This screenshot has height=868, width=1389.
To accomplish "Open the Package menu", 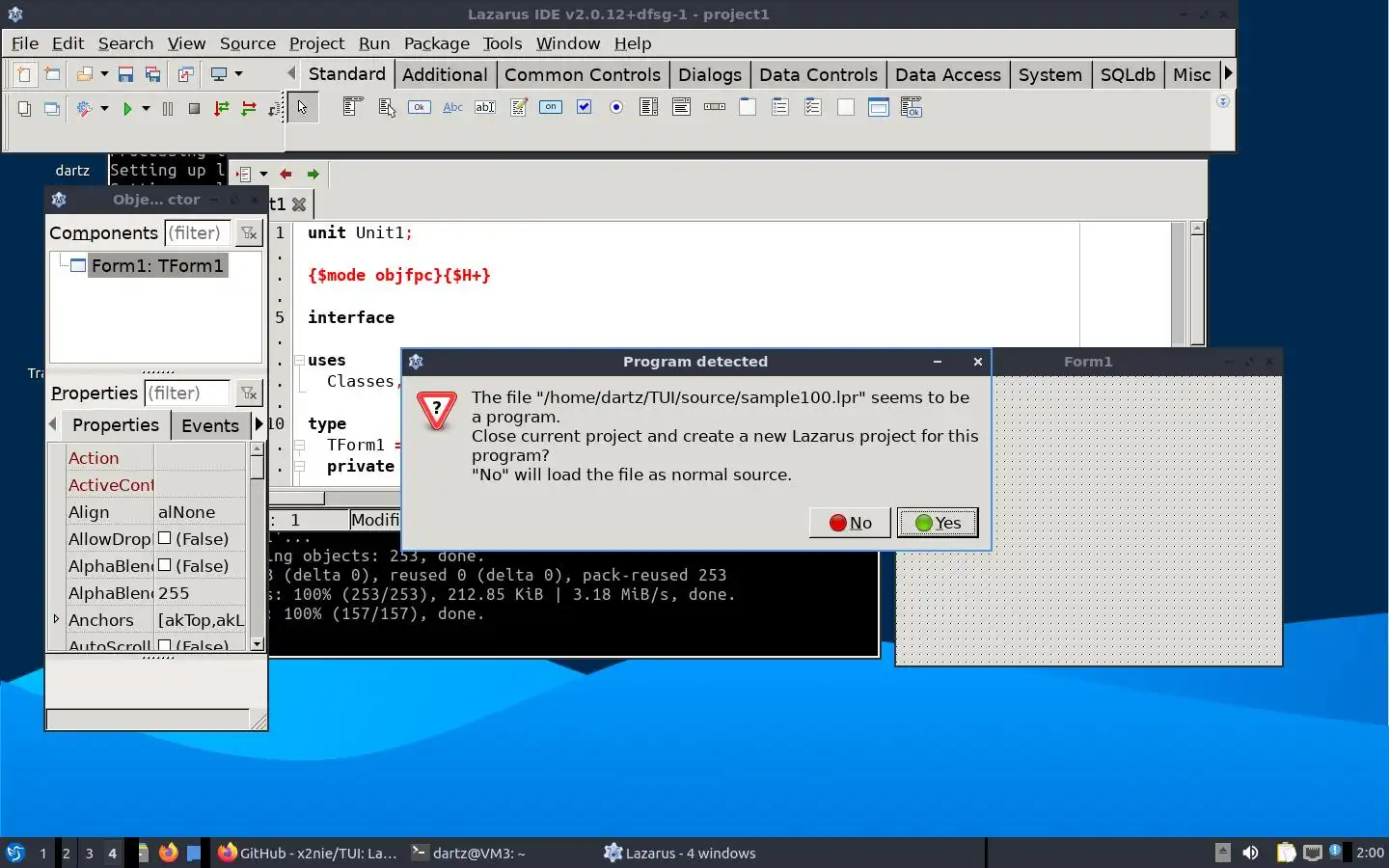I will pyautogui.click(x=437, y=43).
